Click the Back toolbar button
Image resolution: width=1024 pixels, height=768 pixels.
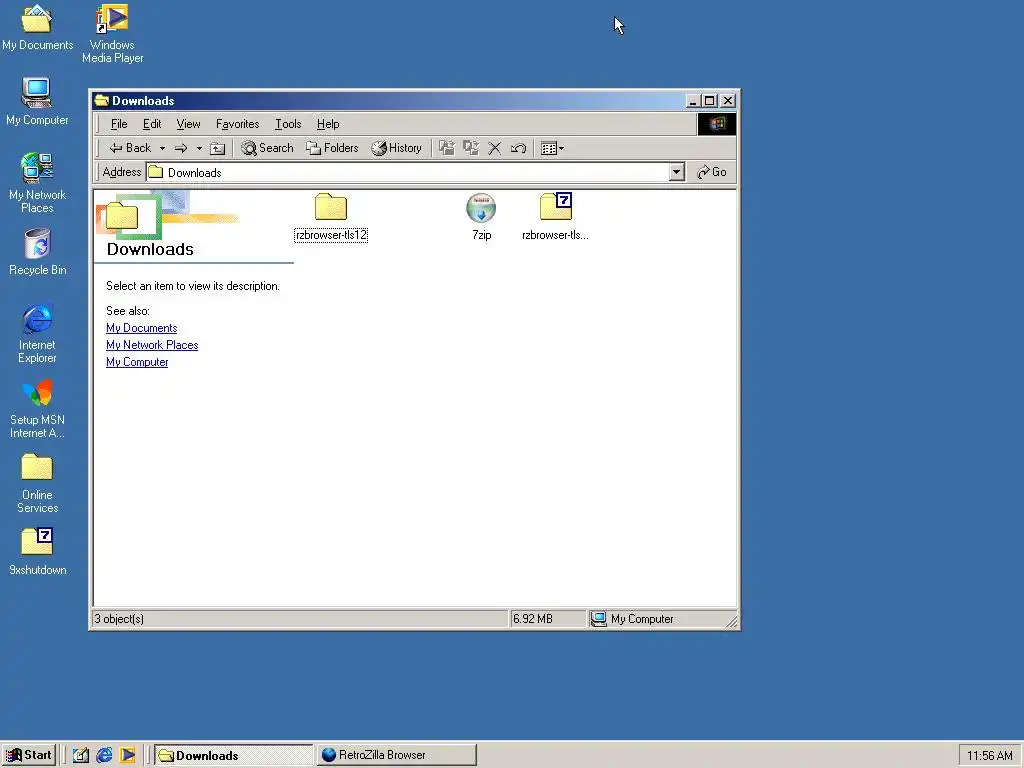tap(130, 148)
